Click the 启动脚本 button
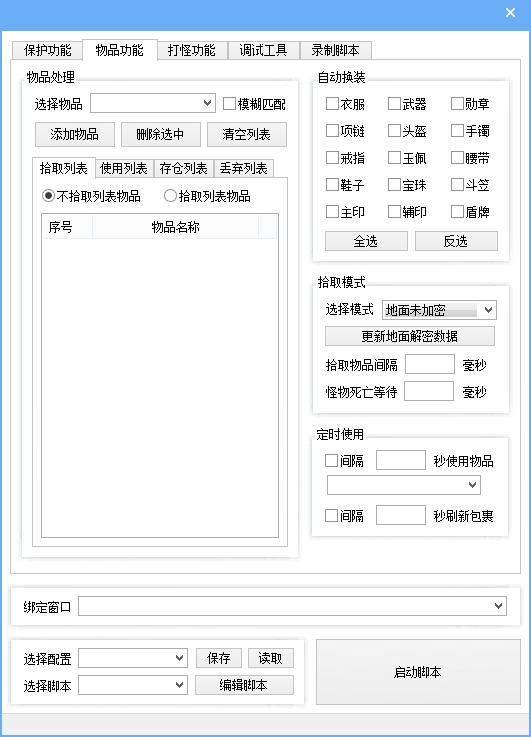The image size is (531, 737). coord(418,672)
